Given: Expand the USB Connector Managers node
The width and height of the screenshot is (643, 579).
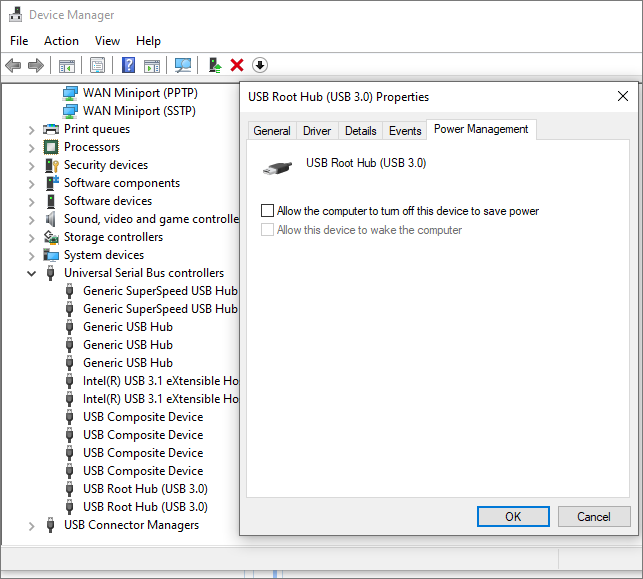Looking at the screenshot, I should 32,525.
